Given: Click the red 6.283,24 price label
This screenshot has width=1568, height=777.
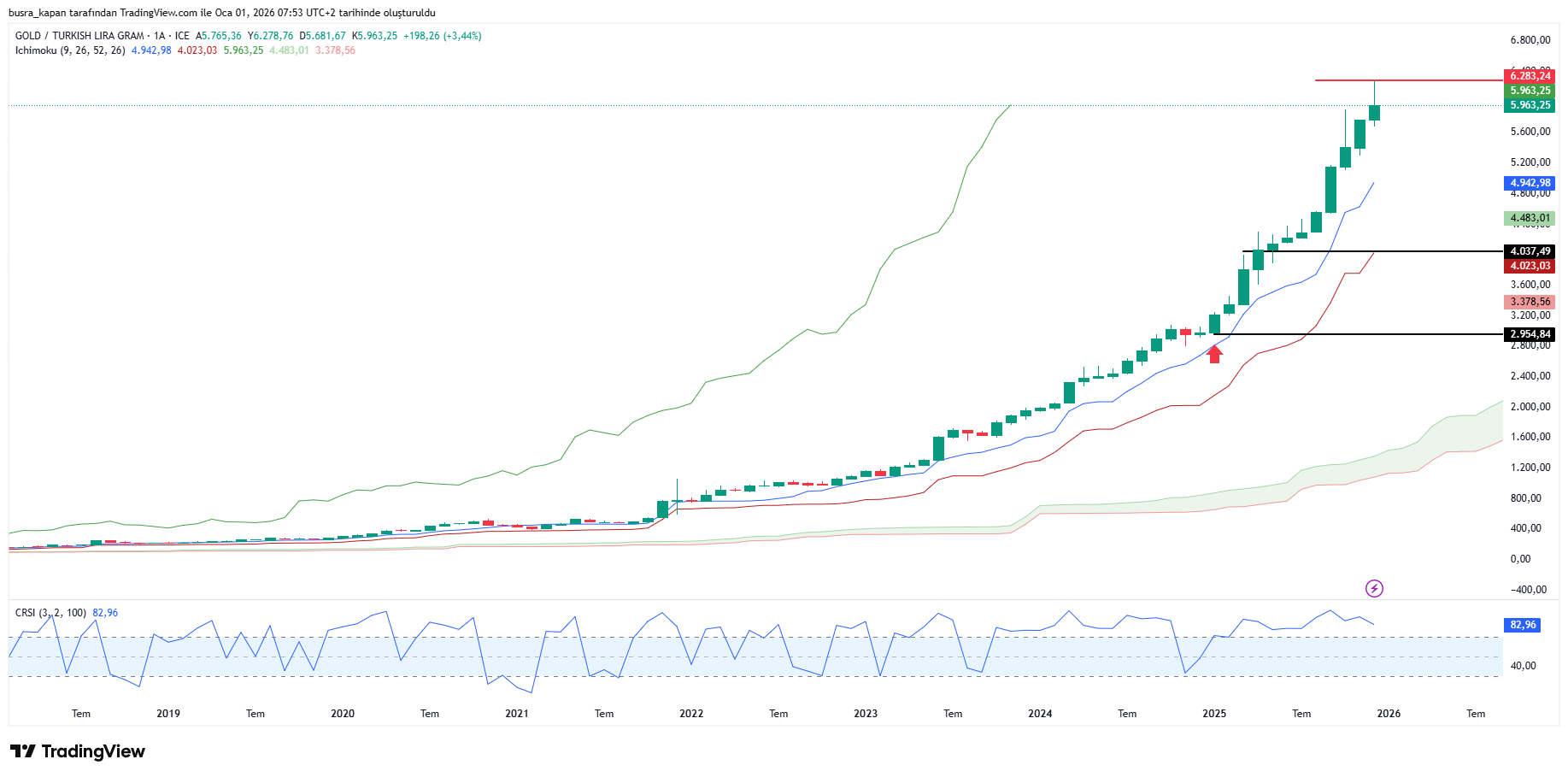Looking at the screenshot, I should click(1529, 76).
